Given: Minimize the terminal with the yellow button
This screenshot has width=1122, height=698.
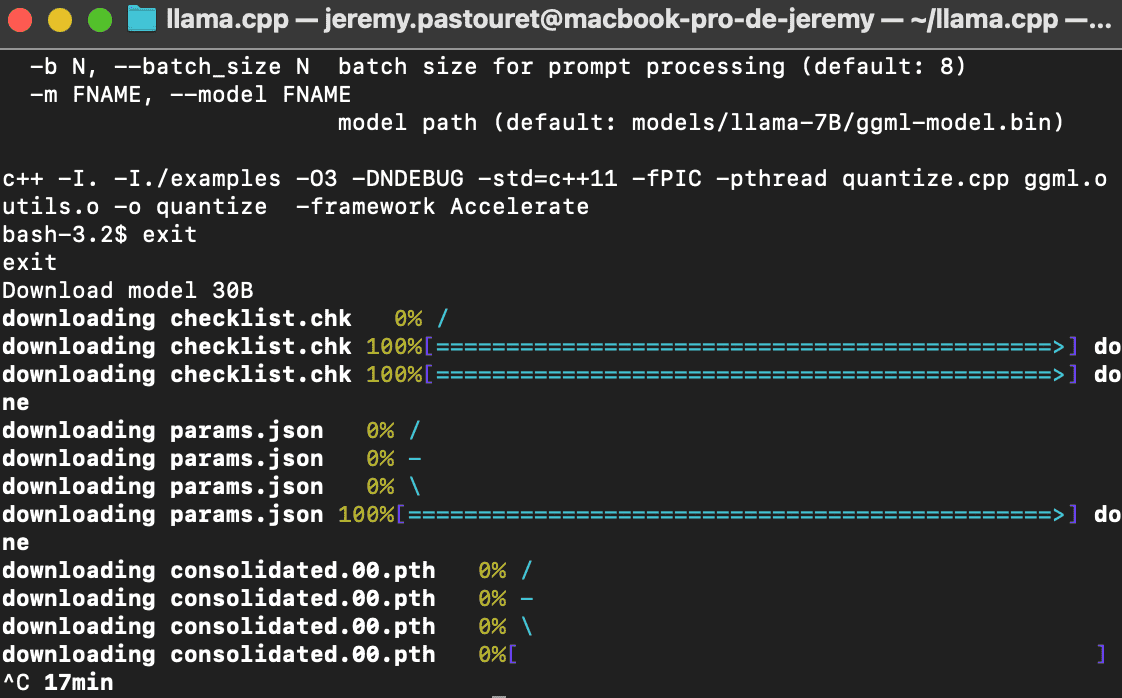Looking at the screenshot, I should click(60, 18).
